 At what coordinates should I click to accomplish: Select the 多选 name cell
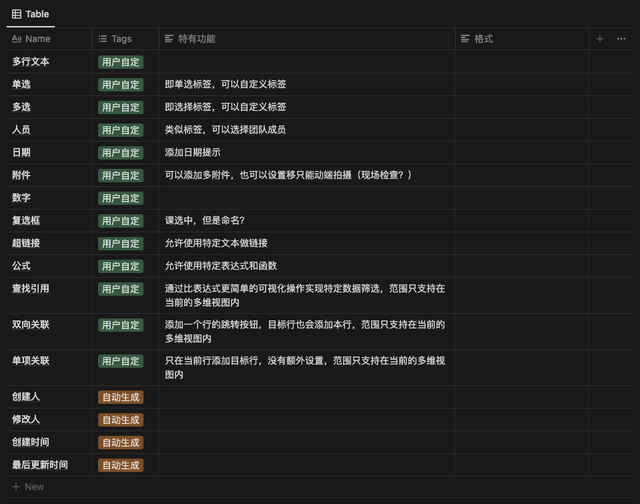49,107
